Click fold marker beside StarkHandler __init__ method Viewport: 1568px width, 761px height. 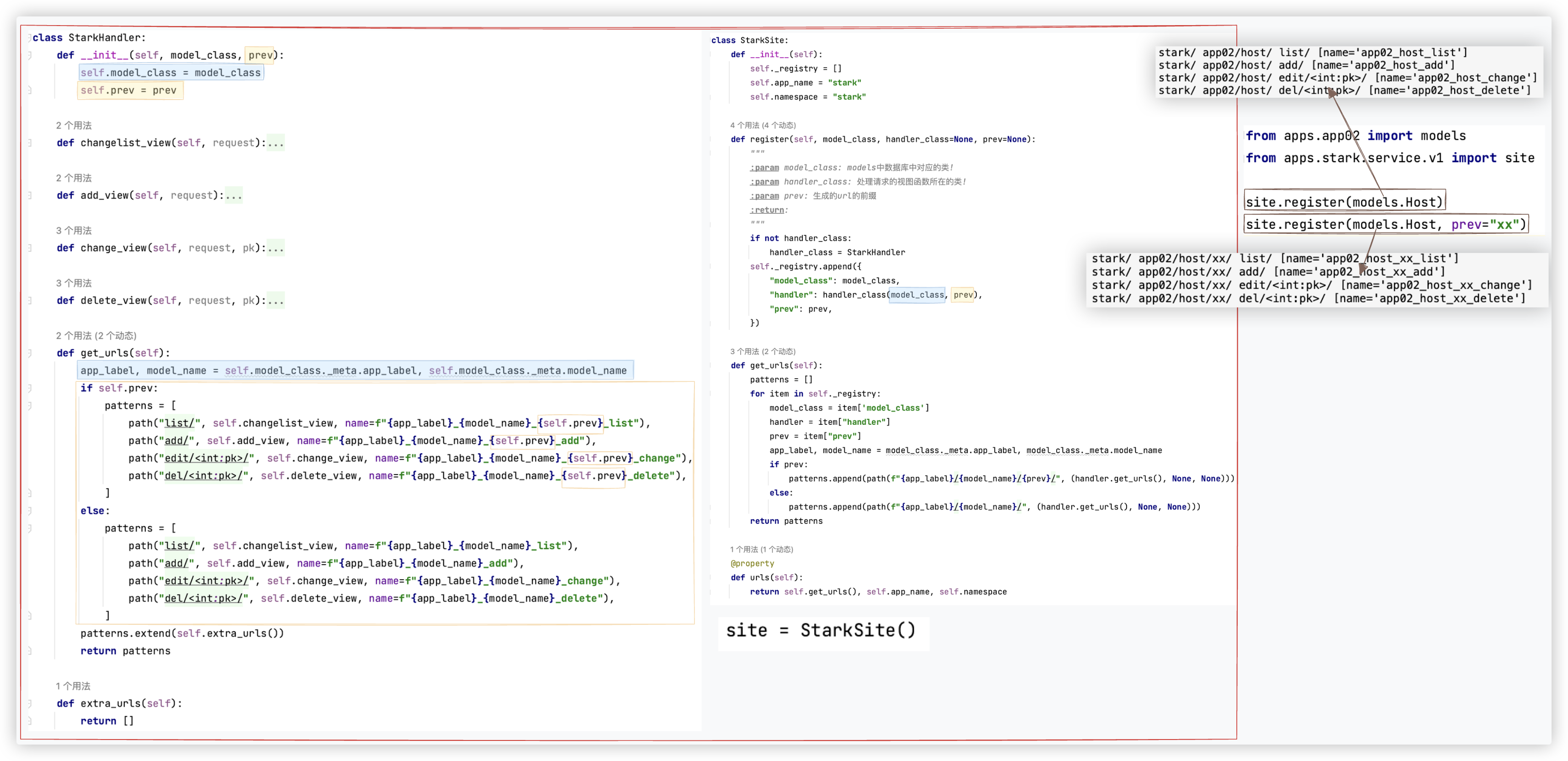click(30, 55)
